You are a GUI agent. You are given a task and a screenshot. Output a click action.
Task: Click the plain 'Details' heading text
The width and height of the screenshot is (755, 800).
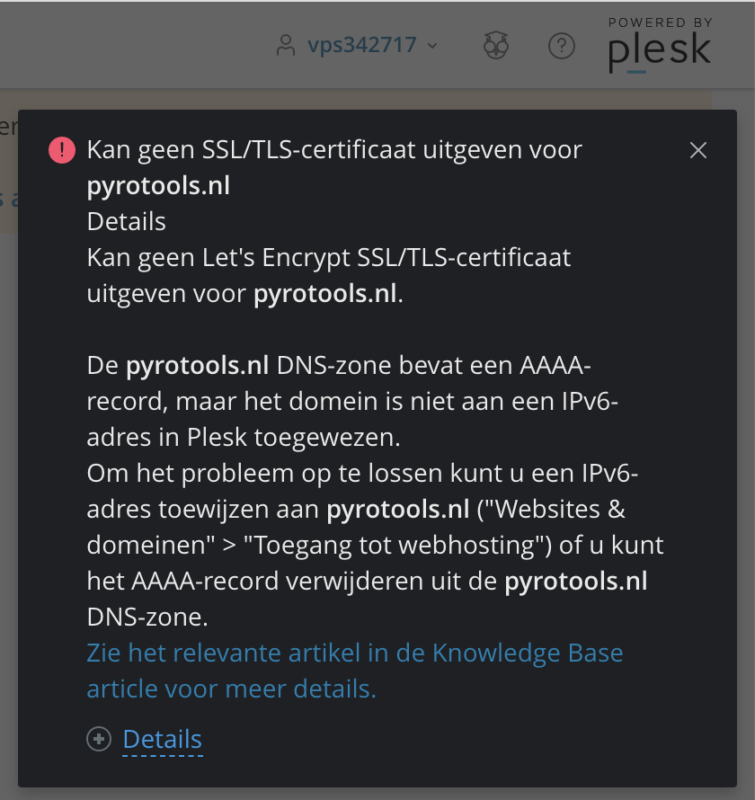pyautogui.click(x=126, y=221)
